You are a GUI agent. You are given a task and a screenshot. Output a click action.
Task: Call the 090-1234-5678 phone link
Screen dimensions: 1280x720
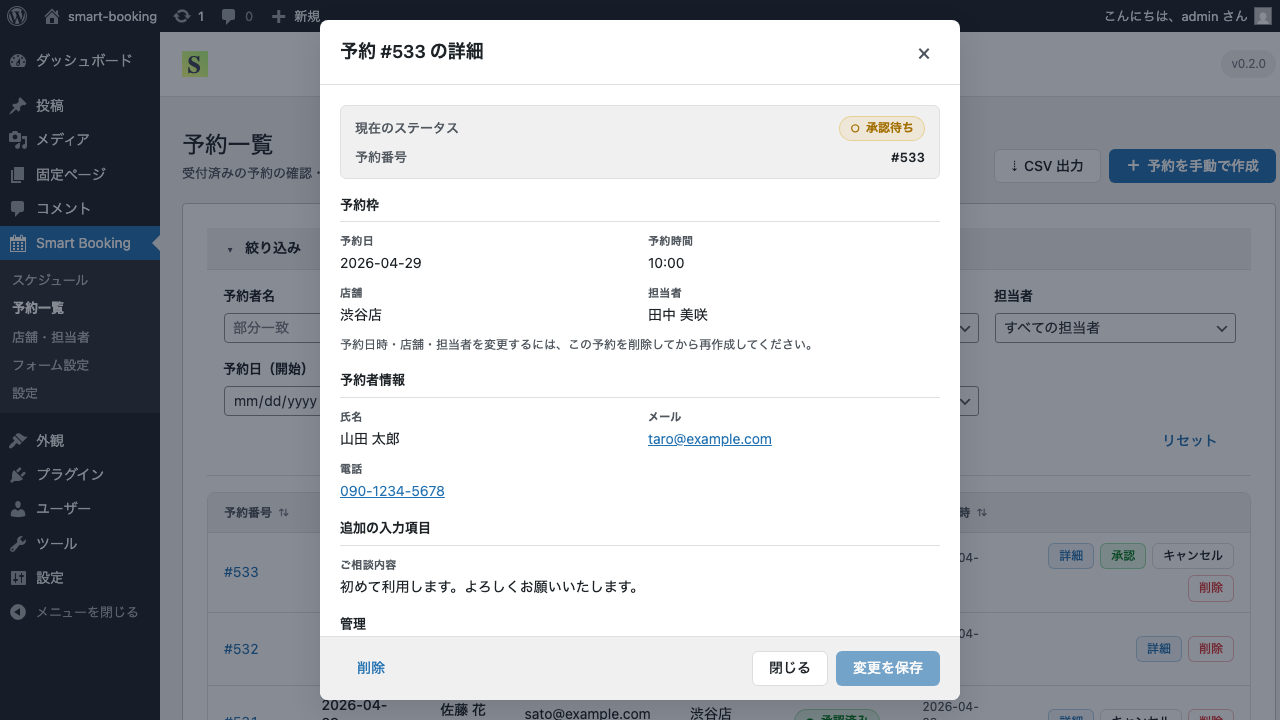point(392,491)
